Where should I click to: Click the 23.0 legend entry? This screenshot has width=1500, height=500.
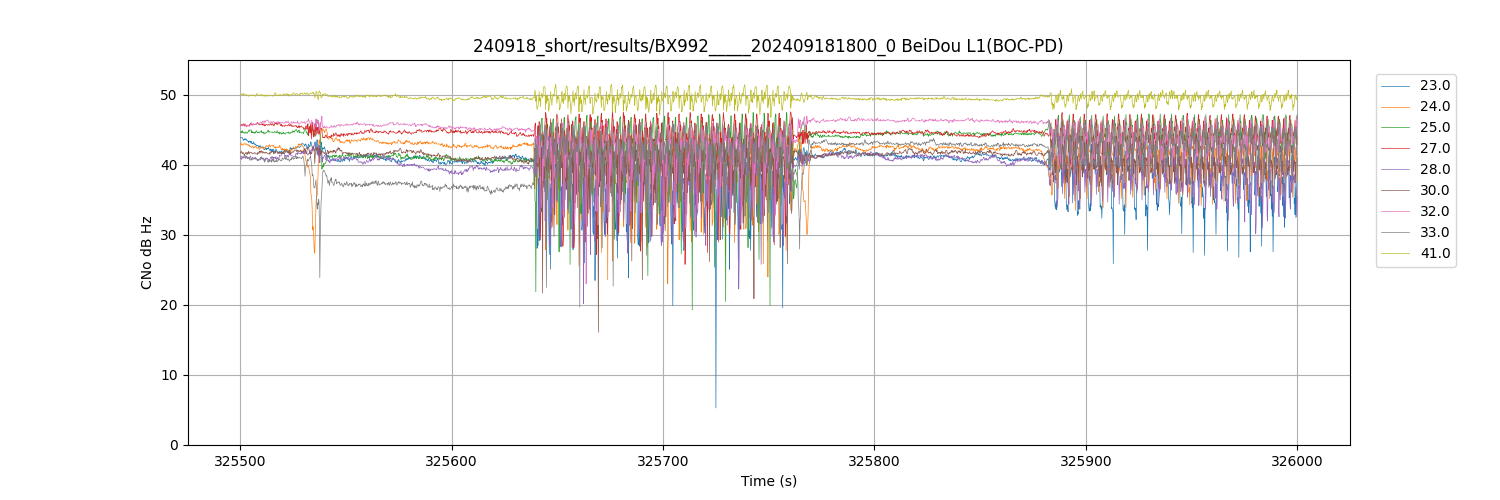[x=1434, y=86]
